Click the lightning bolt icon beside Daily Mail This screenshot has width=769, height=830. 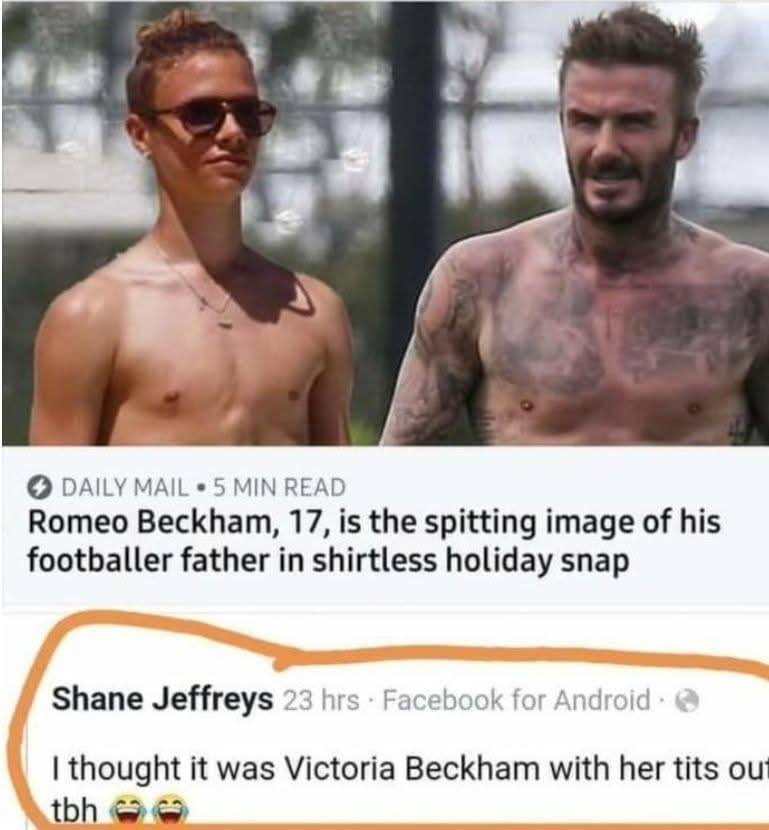41,488
